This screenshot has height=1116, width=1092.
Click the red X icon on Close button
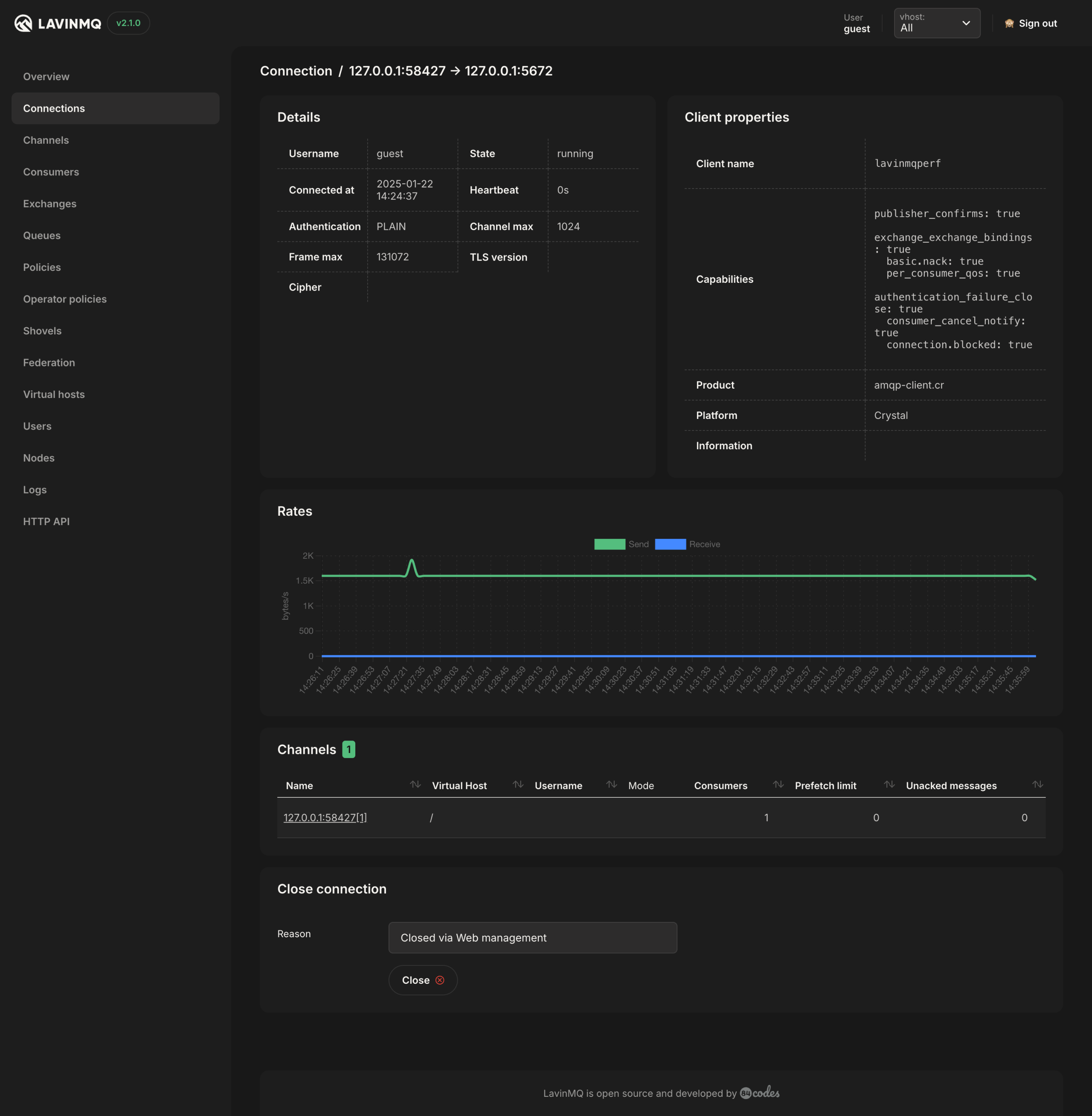[440, 980]
